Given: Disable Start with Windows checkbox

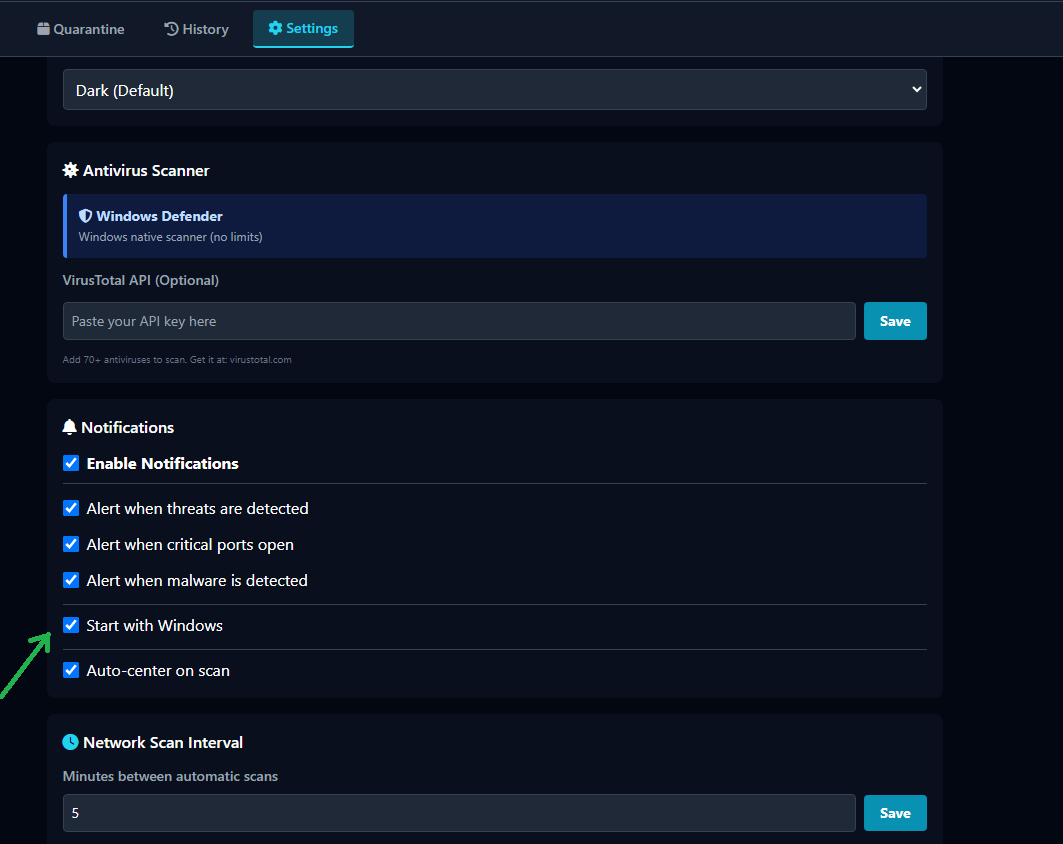Looking at the screenshot, I should (x=71, y=625).
